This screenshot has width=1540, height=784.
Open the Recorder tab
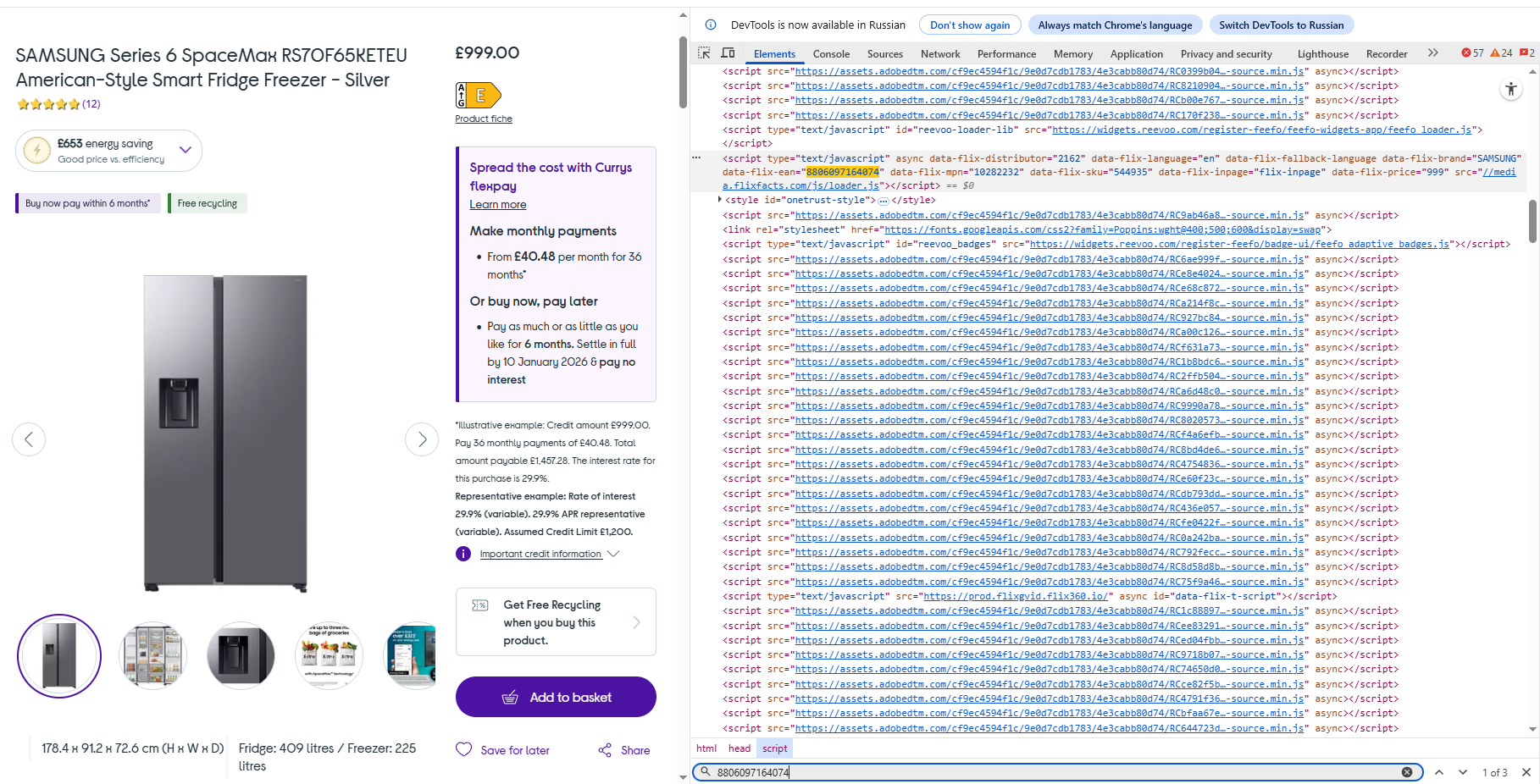point(1387,53)
